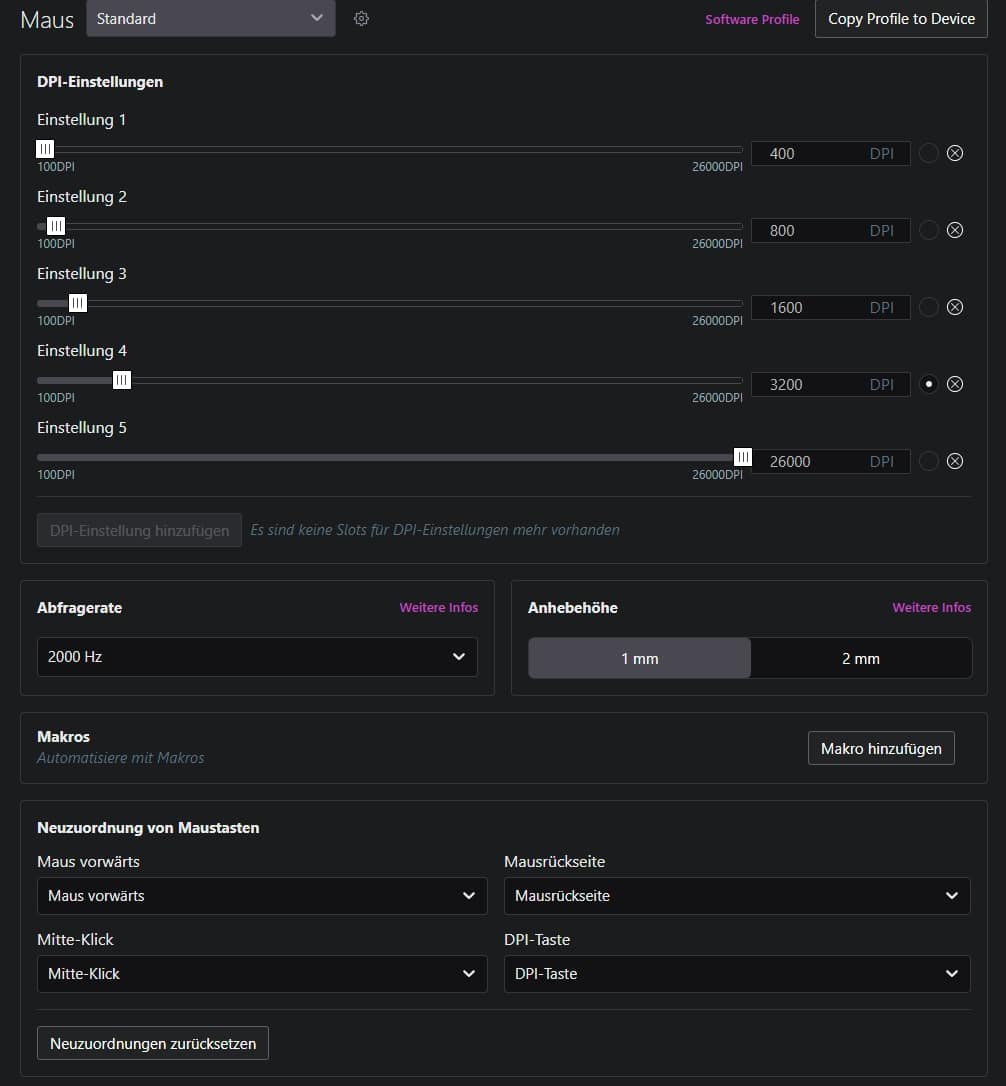
Task: Activate Einstellung 1 radio button
Action: (929, 153)
